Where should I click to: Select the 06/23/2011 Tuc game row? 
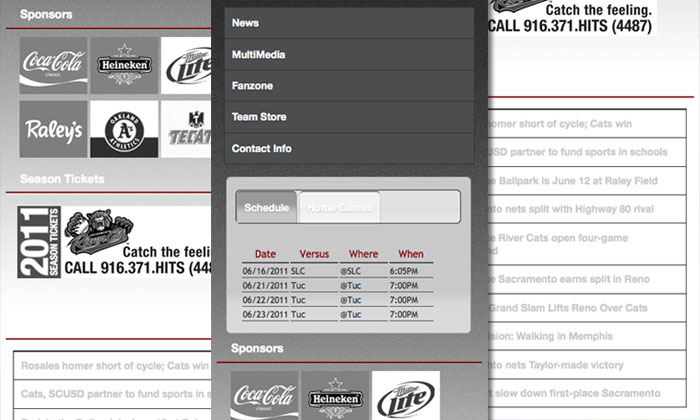tap(338, 314)
